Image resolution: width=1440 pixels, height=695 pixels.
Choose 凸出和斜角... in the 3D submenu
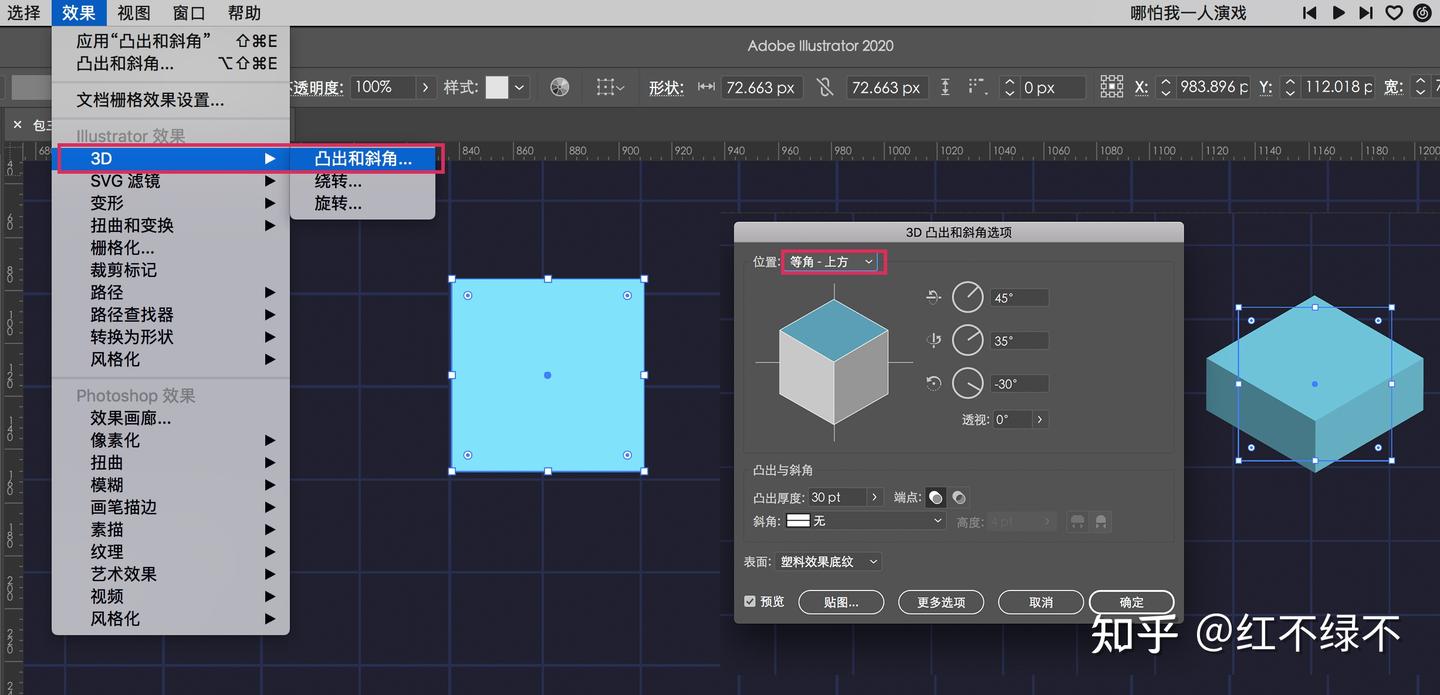[363, 158]
